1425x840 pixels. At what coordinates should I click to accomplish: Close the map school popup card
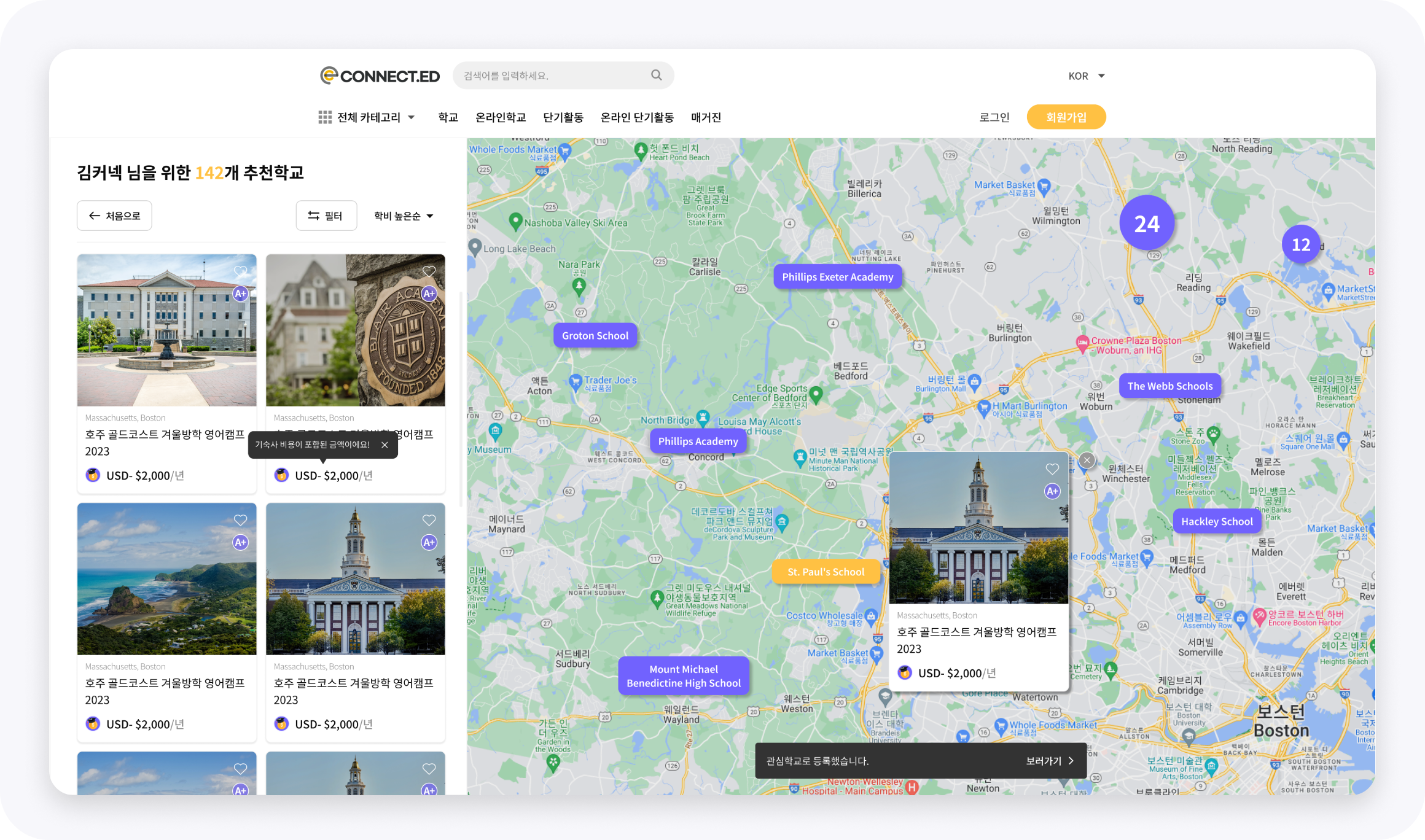pyautogui.click(x=1087, y=460)
